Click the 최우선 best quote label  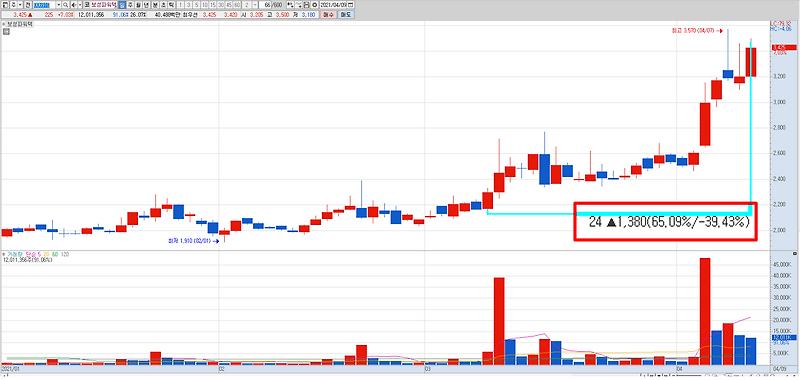(x=190, y=15)
